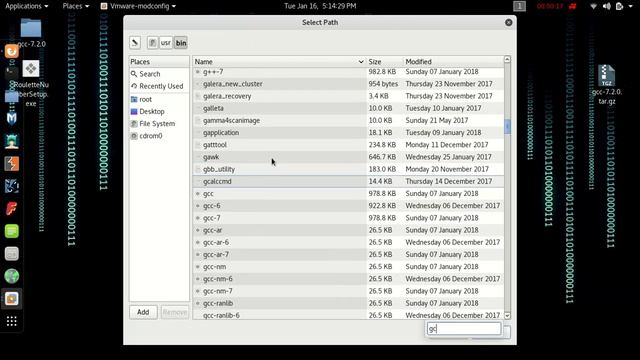Click the type-a-path pencil icon
The height and width of the screenshot is (360, 640).
point(135,42)
